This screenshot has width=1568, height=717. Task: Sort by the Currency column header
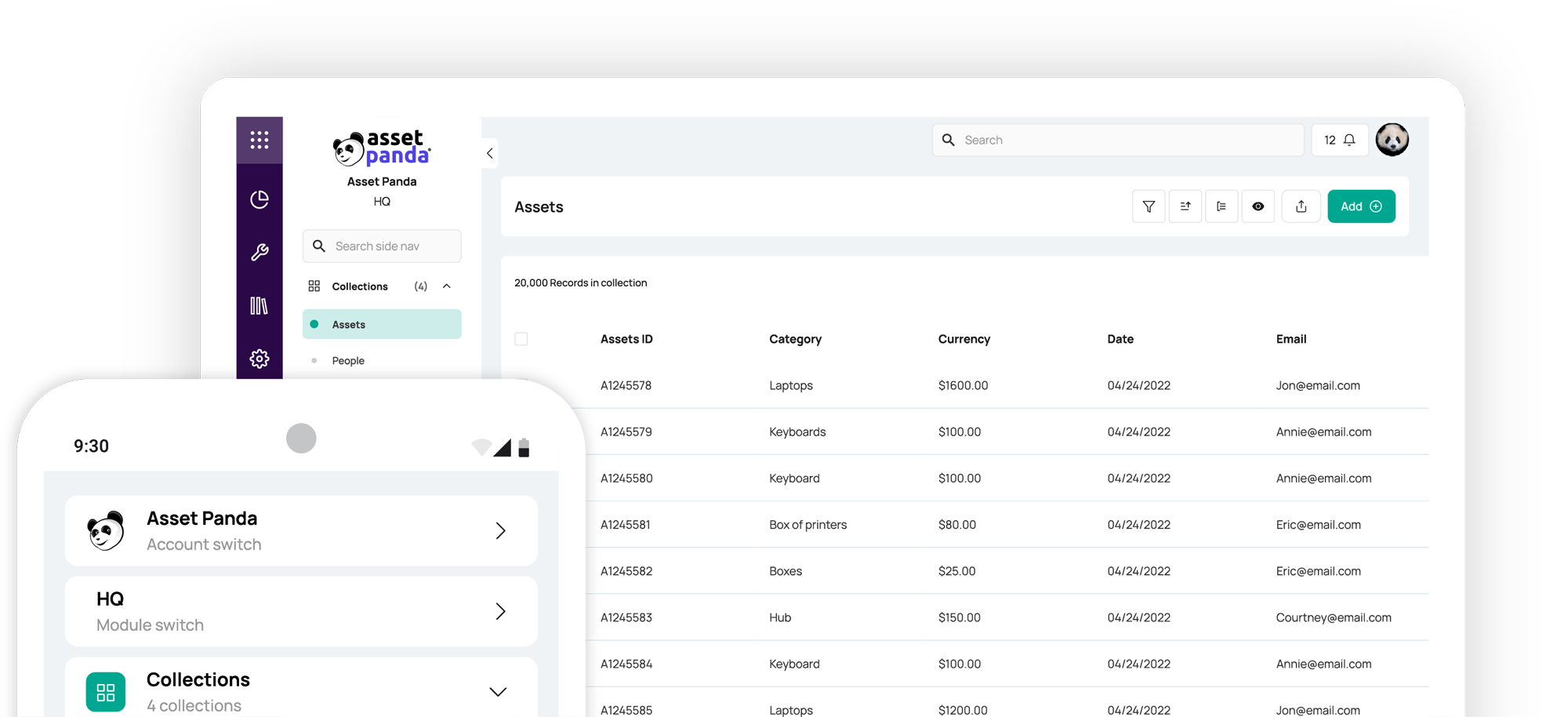(964, 339)
